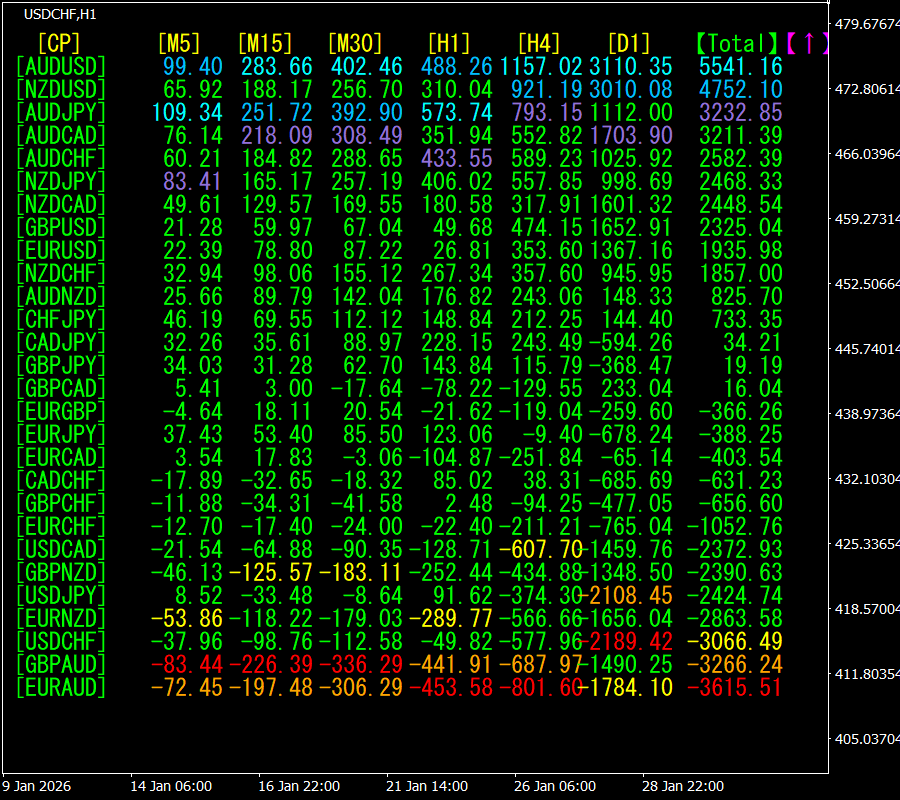
Task: Select the [M5] timeframe header
Action: click(x=179, y=43)
